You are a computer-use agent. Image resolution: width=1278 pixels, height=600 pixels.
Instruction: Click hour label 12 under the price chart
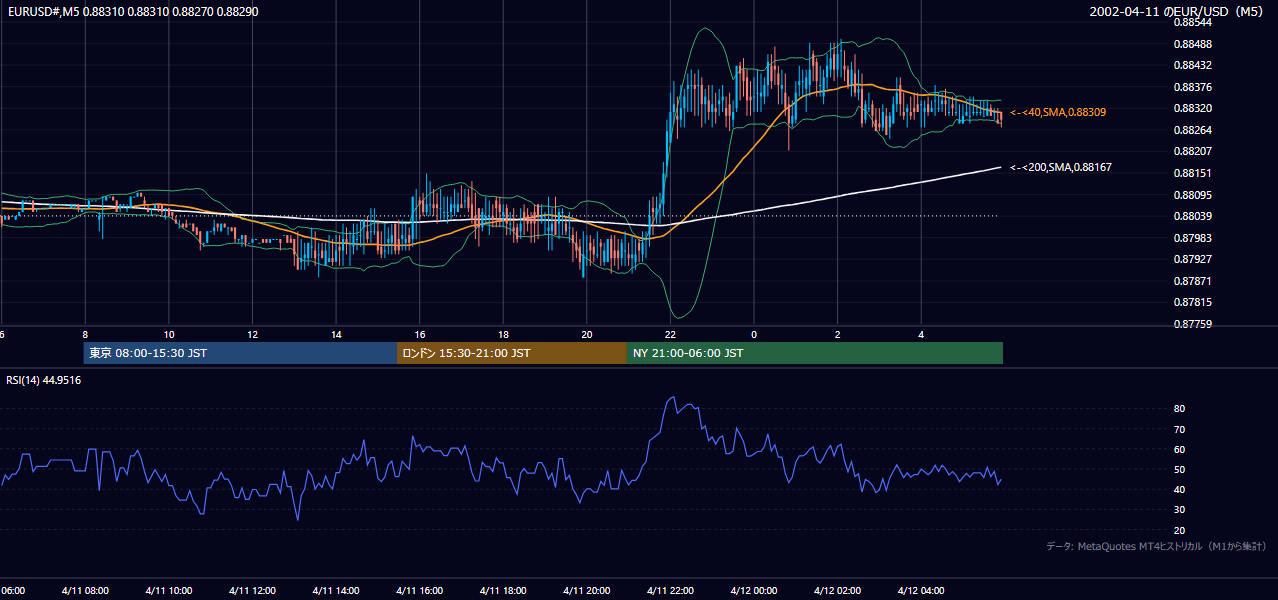[252, 334]
